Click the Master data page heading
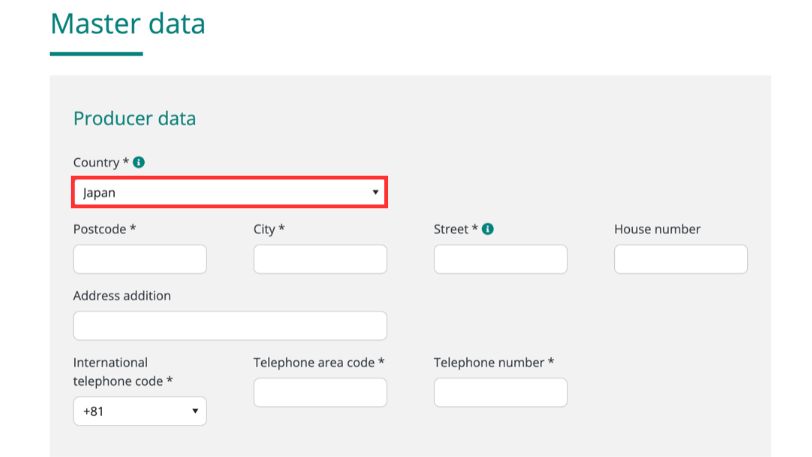 point(127,24)
